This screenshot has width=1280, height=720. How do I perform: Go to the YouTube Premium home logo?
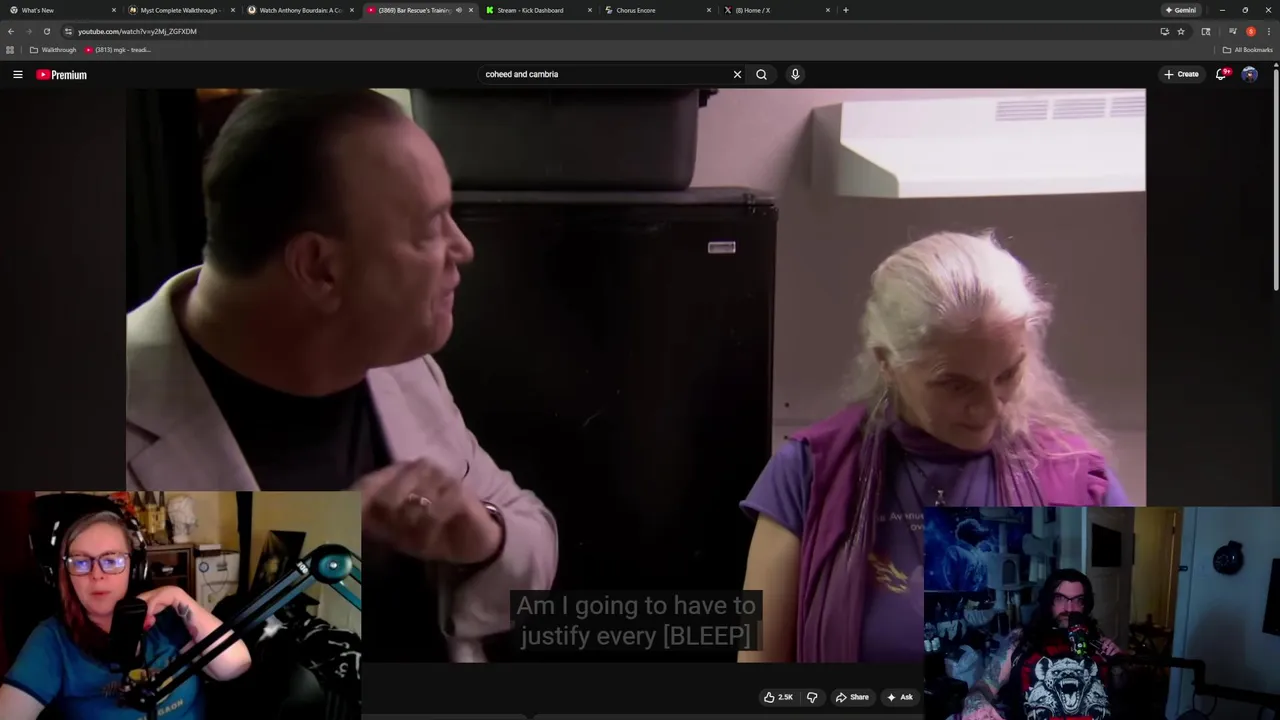tap(62, 75)
